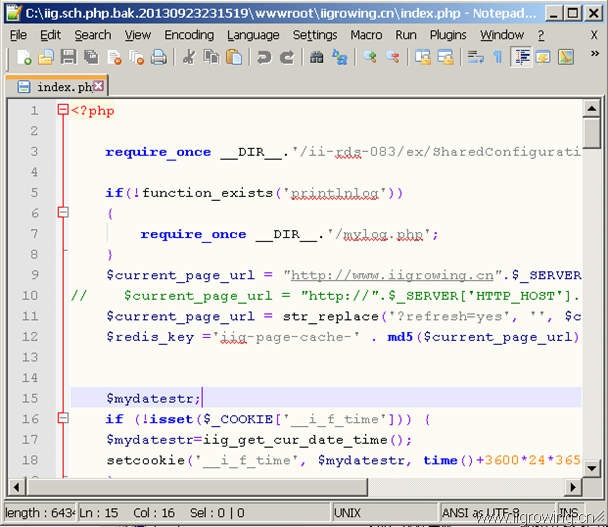Screen dimensions: 608x527
Task: Paste from clipboard toolbar icon
Action: pos(234,57)
